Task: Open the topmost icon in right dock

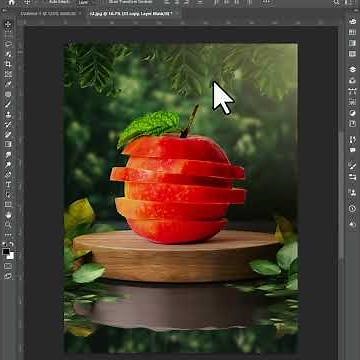Action: click(353, 22)
